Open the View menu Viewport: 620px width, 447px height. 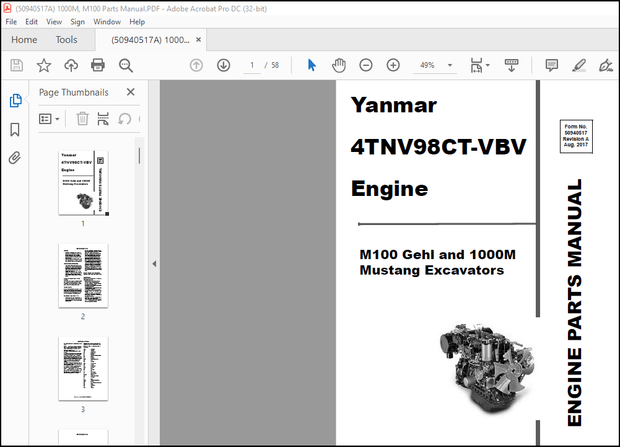(x=54, y=22)
